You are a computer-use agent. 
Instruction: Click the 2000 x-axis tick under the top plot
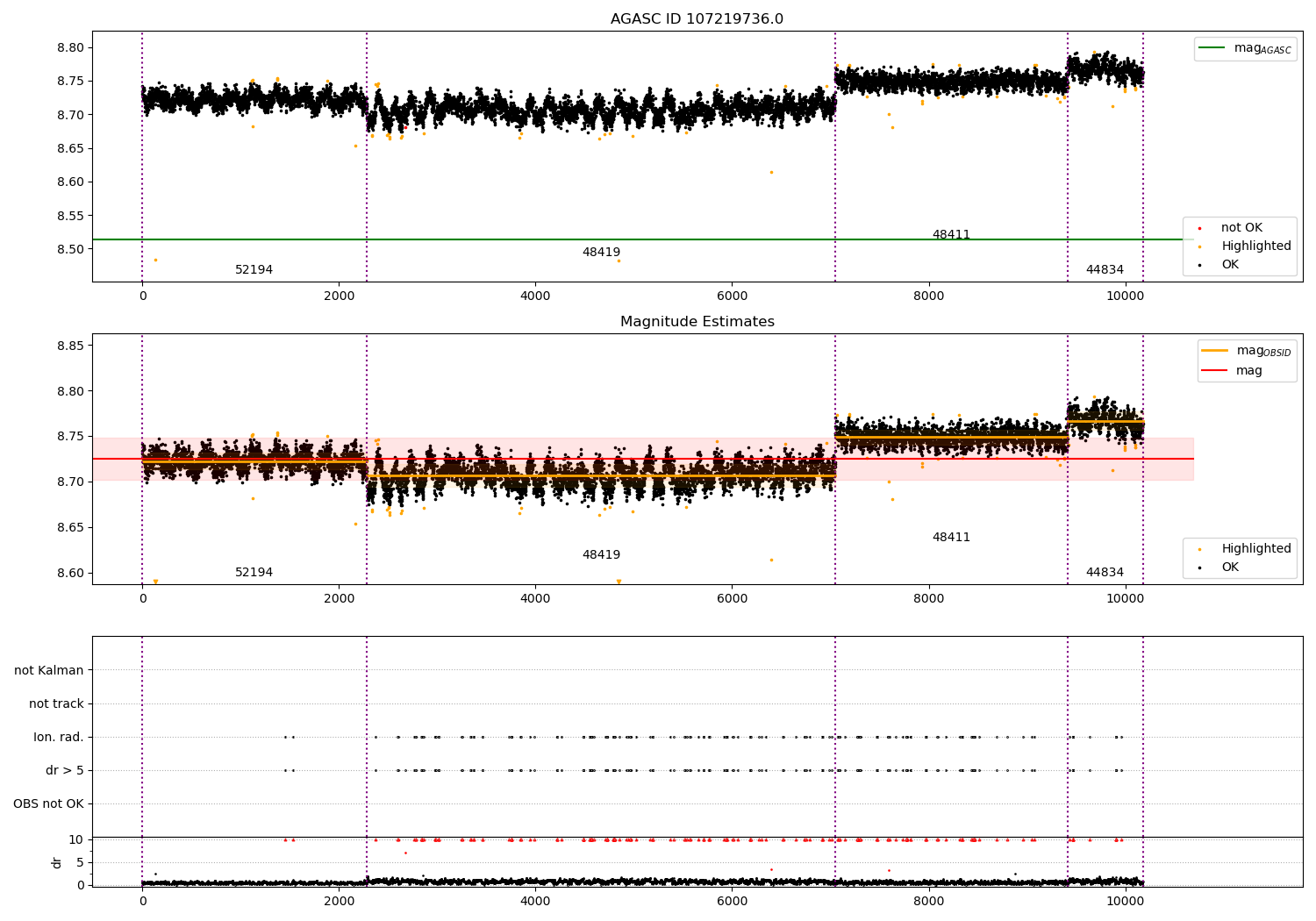[339, 296]
